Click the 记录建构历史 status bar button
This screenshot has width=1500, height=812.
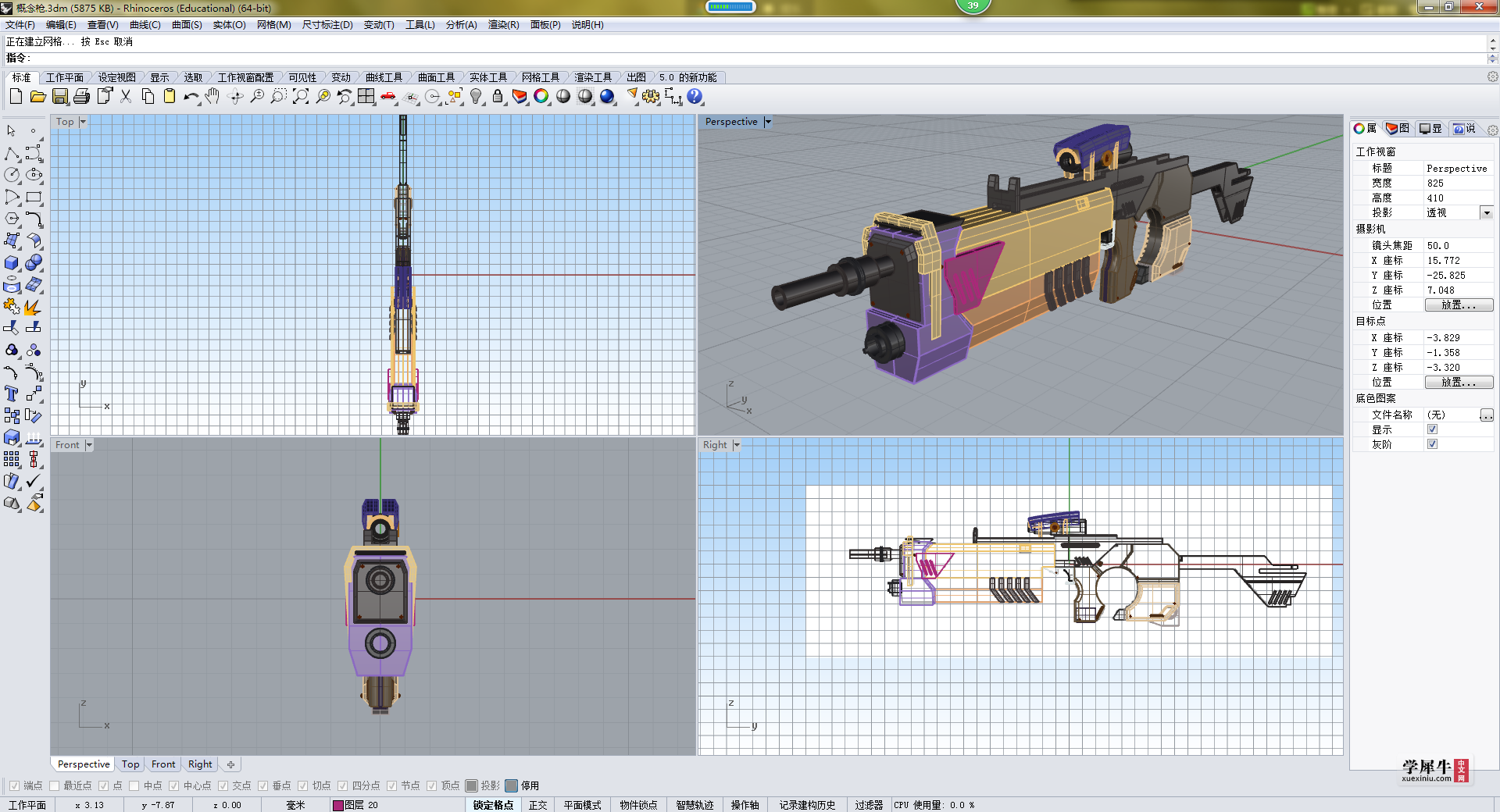807,805
